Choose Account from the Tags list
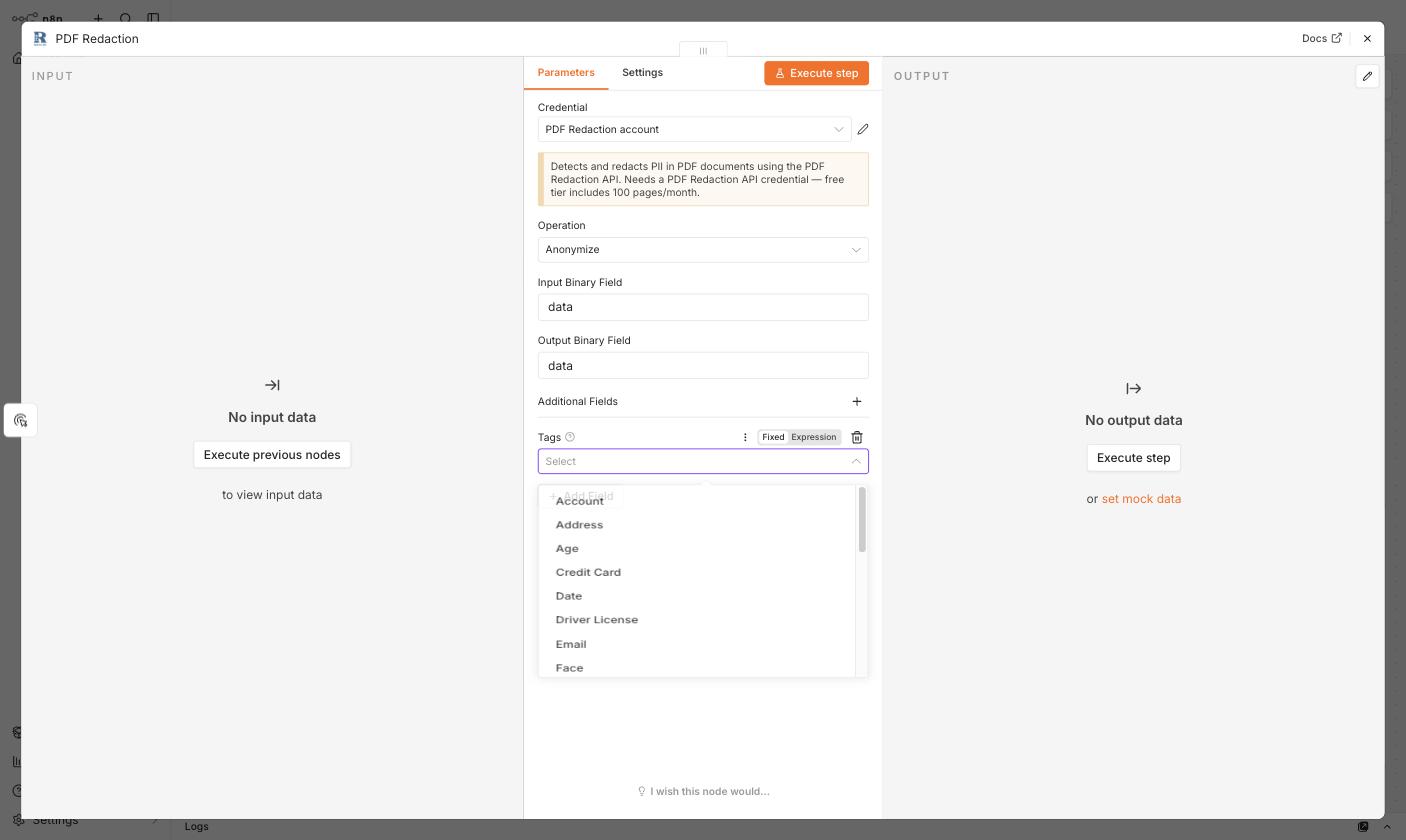 [697, 501]
